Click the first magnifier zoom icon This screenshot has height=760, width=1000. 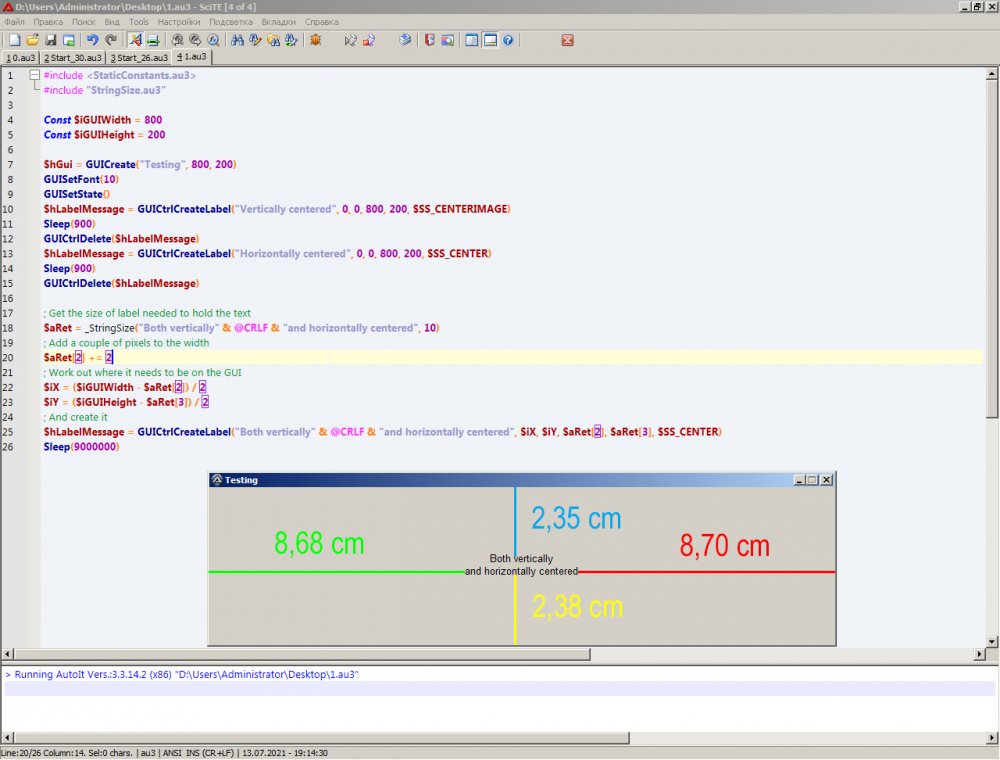(177, 40)
